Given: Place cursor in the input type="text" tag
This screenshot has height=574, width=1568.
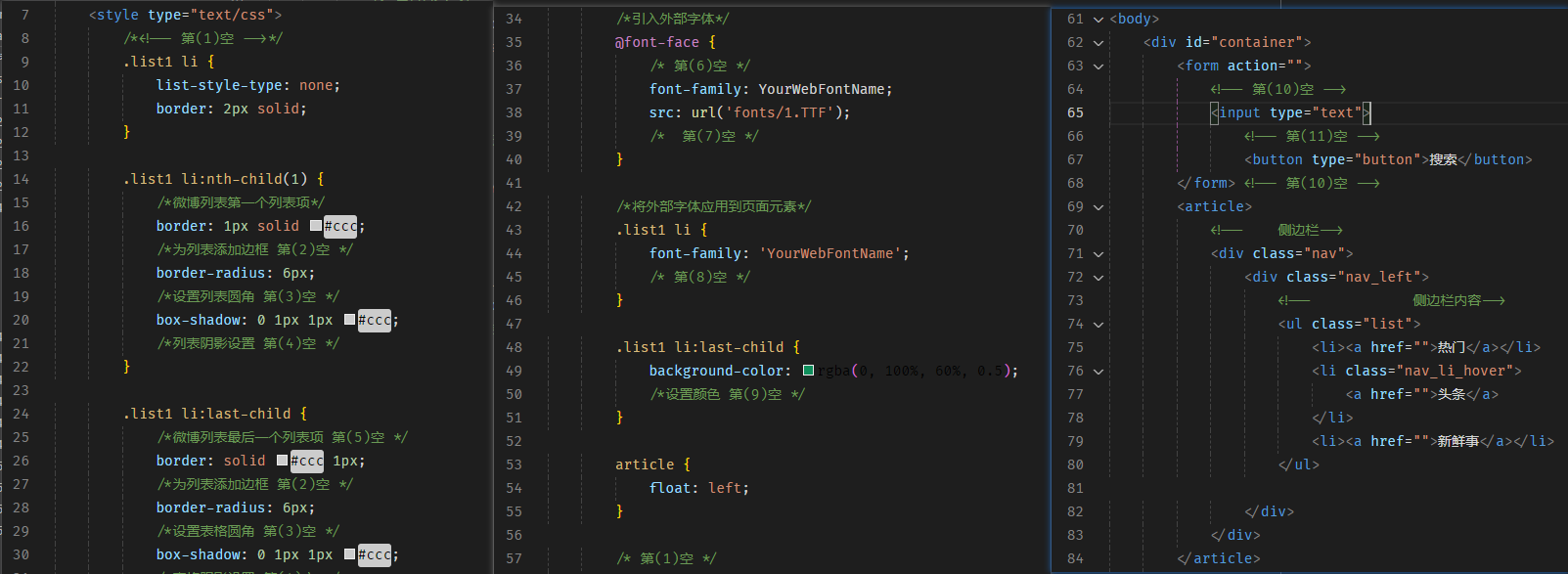Looking at the screenshot, I should click(1291, 112).
